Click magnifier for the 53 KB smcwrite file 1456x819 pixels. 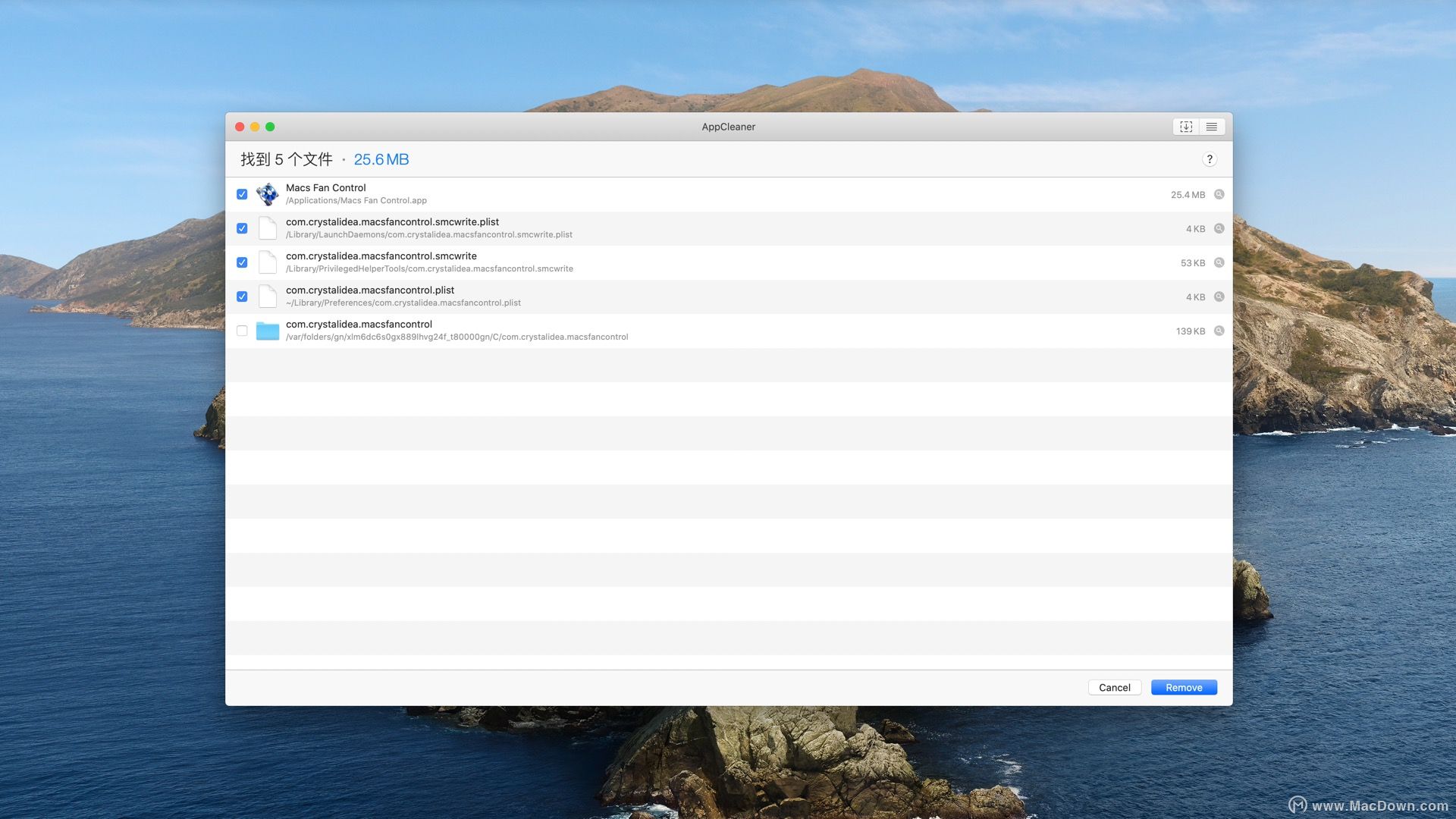click(x=1219, y=263)
